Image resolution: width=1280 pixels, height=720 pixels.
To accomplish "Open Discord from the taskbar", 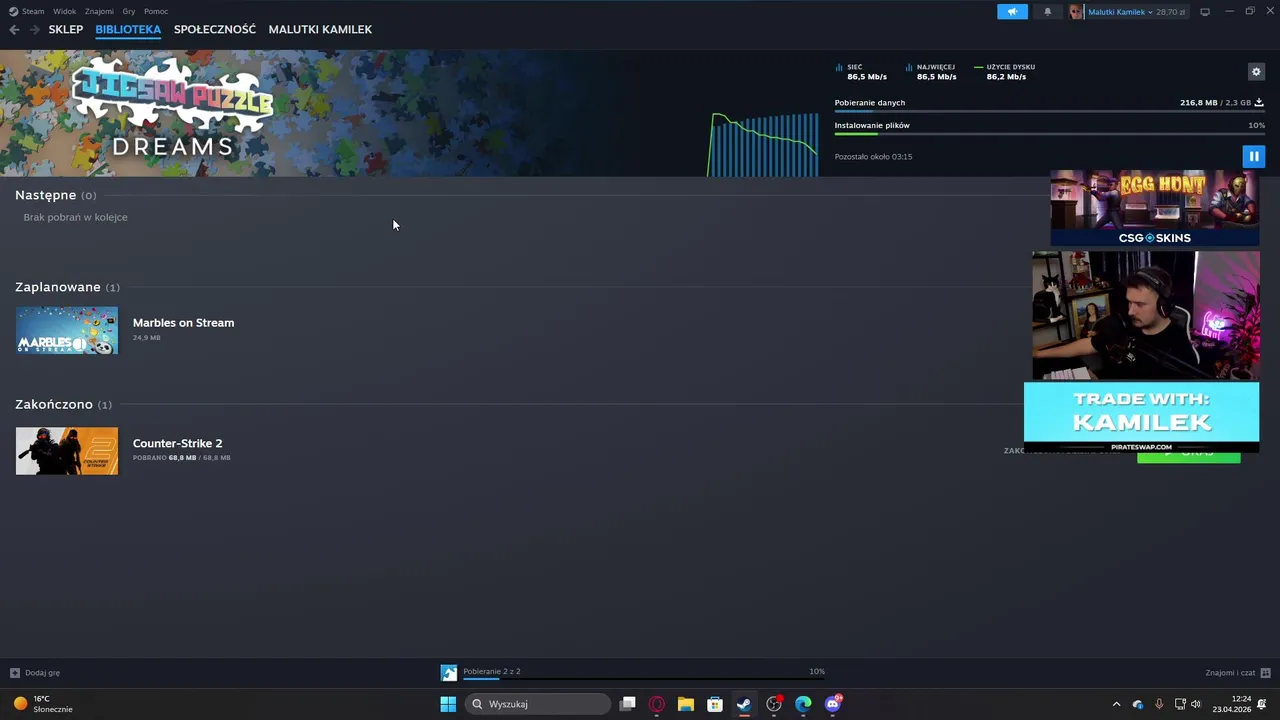I will [x=832, y=704].
